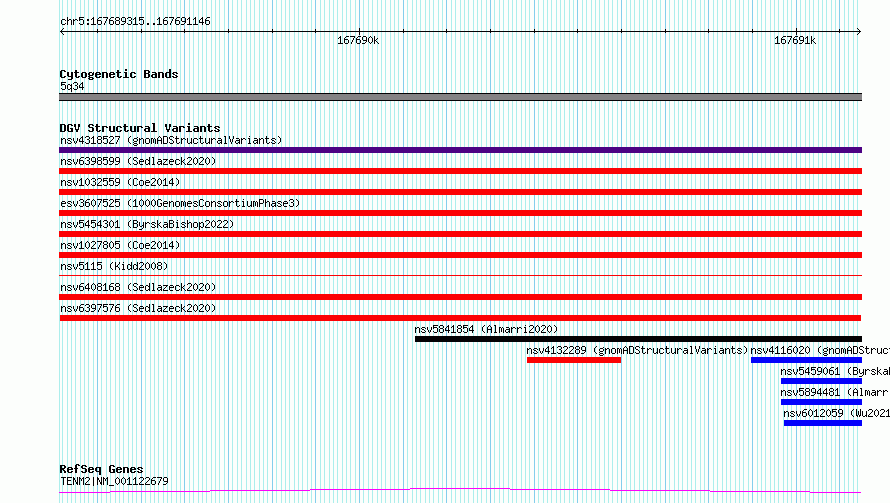Click the red nsv5454301 variant bar
The width and height of the screenshot is (890, 503).
[460, 234]
